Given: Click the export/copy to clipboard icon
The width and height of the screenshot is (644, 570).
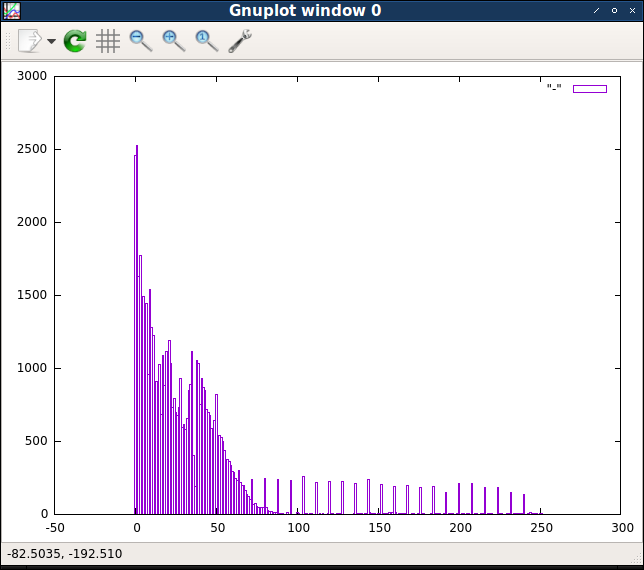Looking at the screenshot, I should click(x=30, y=41).
